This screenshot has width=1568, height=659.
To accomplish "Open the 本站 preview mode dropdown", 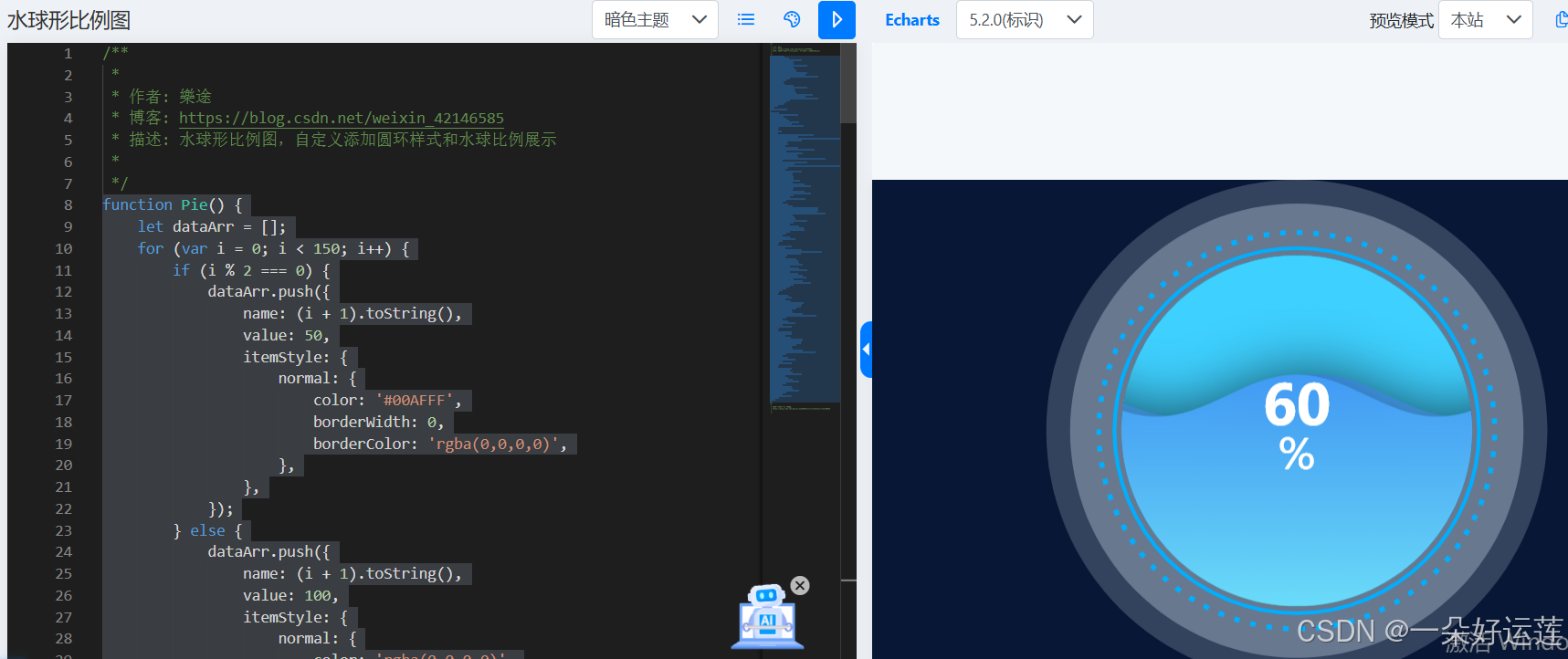I will click(x=1486, y=20).
